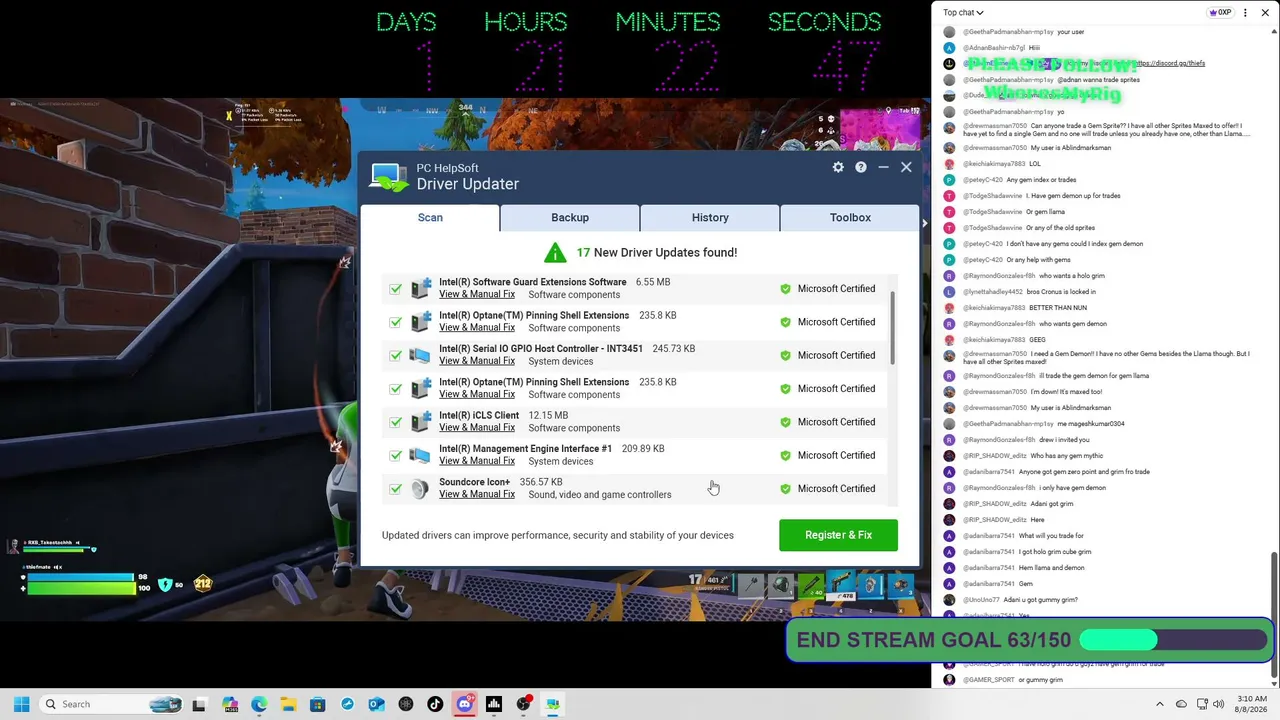
Task: Click the Driver Updater help question mark
Action: click(860, 167)
